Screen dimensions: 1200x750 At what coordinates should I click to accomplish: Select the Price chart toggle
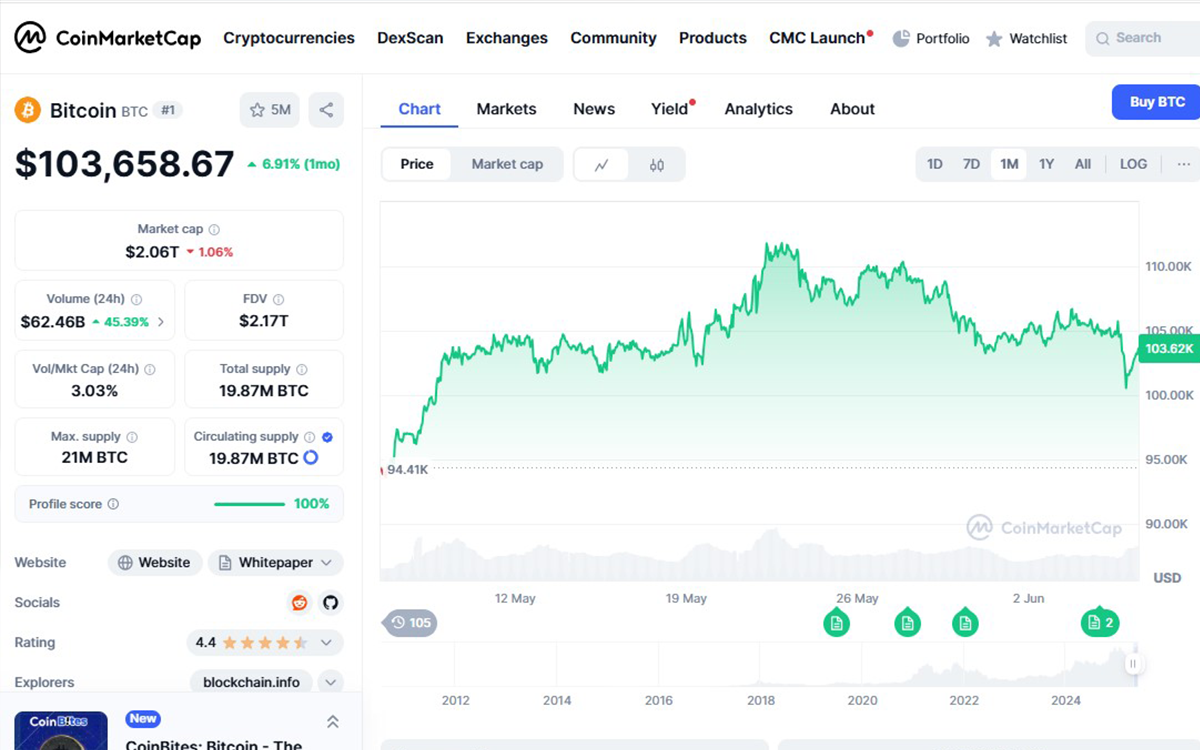pos(417,164)
